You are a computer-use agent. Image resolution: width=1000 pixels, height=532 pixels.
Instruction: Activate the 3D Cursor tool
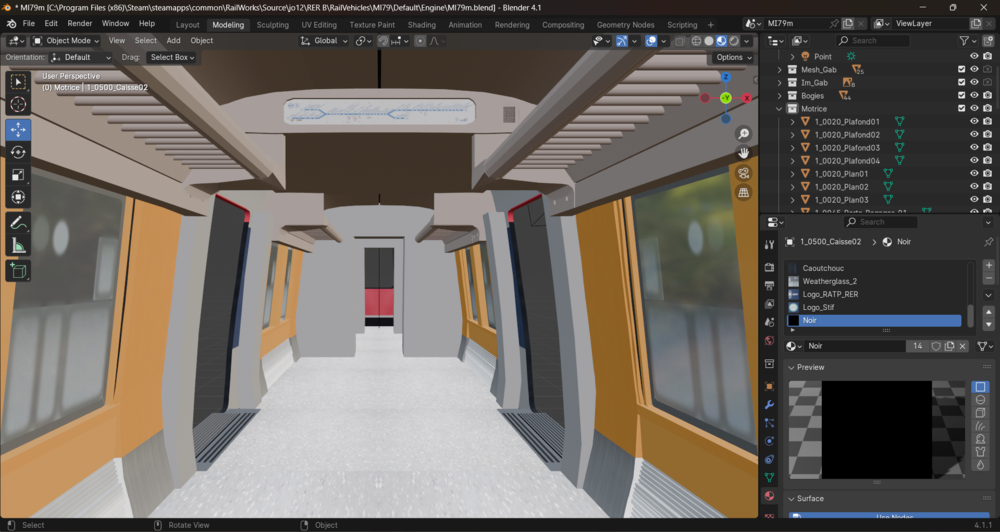click(x=18, y=105)
